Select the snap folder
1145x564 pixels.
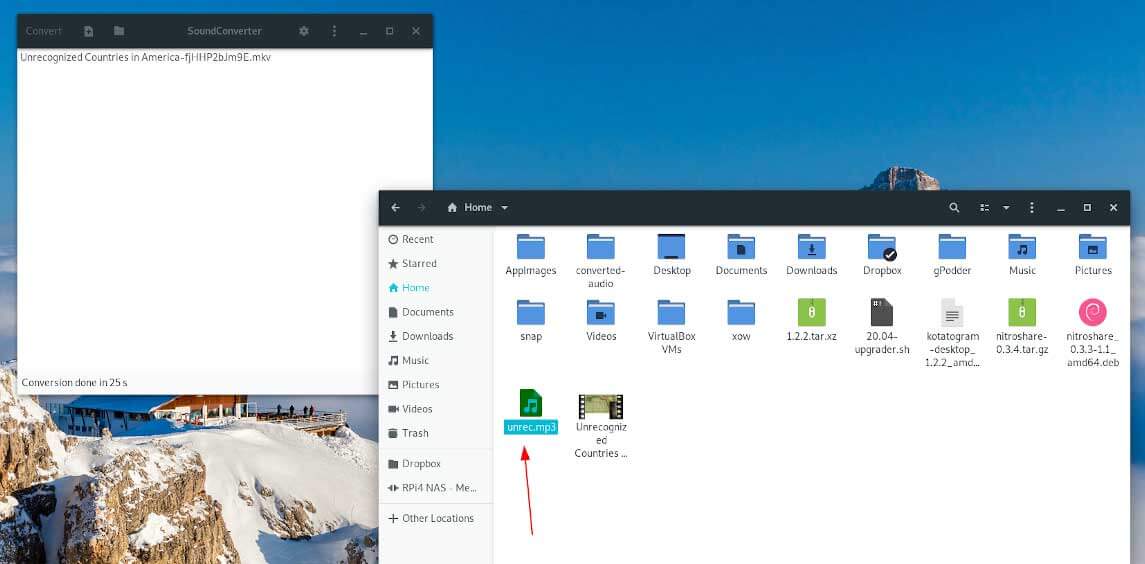(531, 320)
